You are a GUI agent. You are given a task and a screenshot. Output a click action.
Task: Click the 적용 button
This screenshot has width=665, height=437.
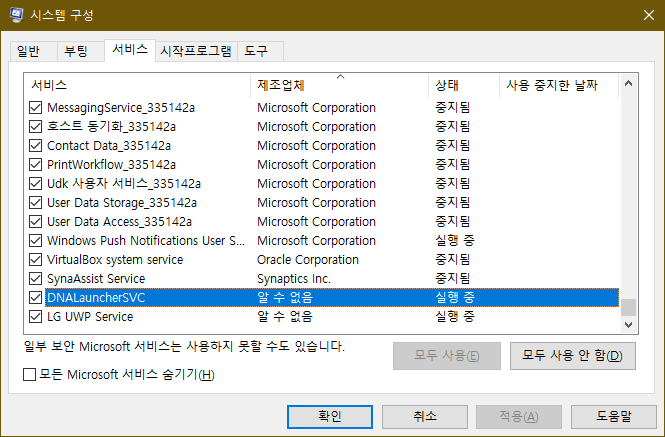(519, 417)
